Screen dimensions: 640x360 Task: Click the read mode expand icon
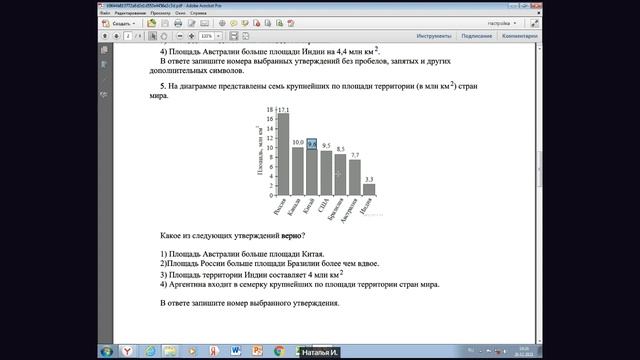[x=534, y=23]
